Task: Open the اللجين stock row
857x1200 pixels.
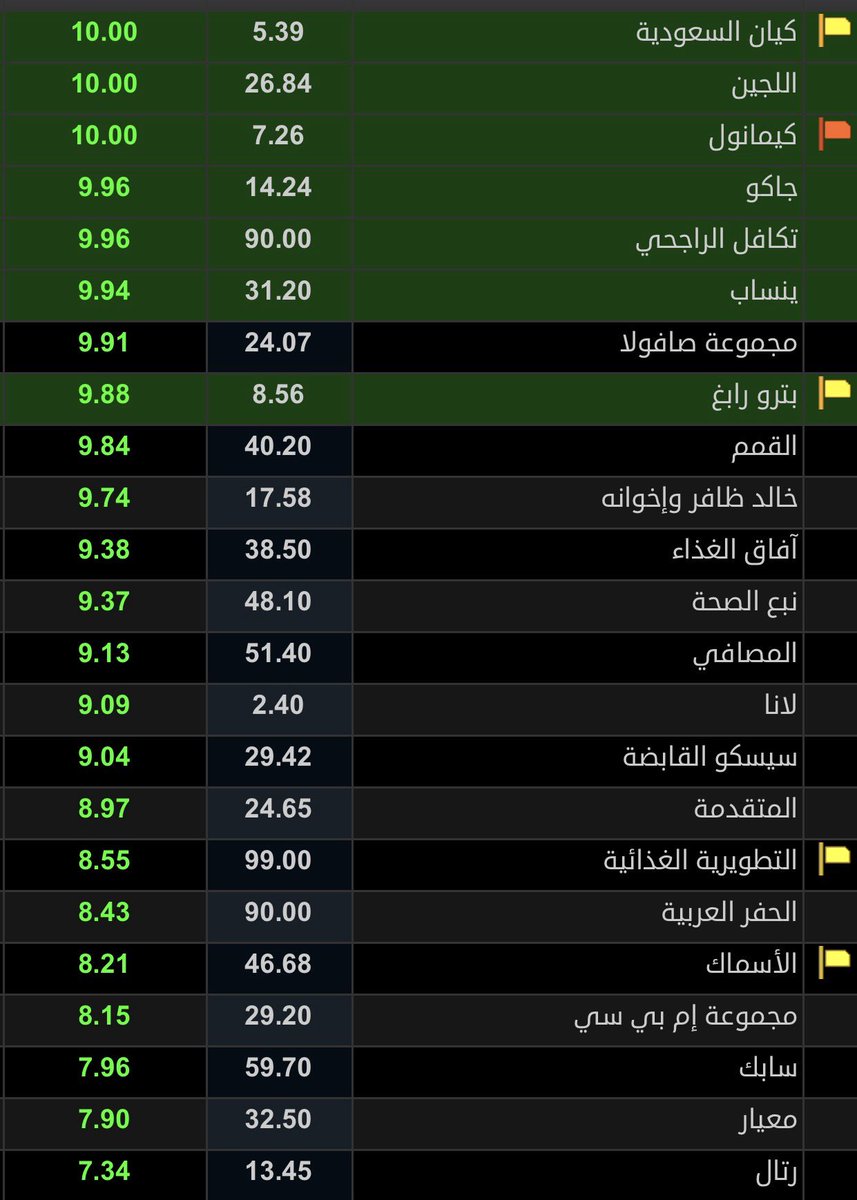Action: point(760,83)
